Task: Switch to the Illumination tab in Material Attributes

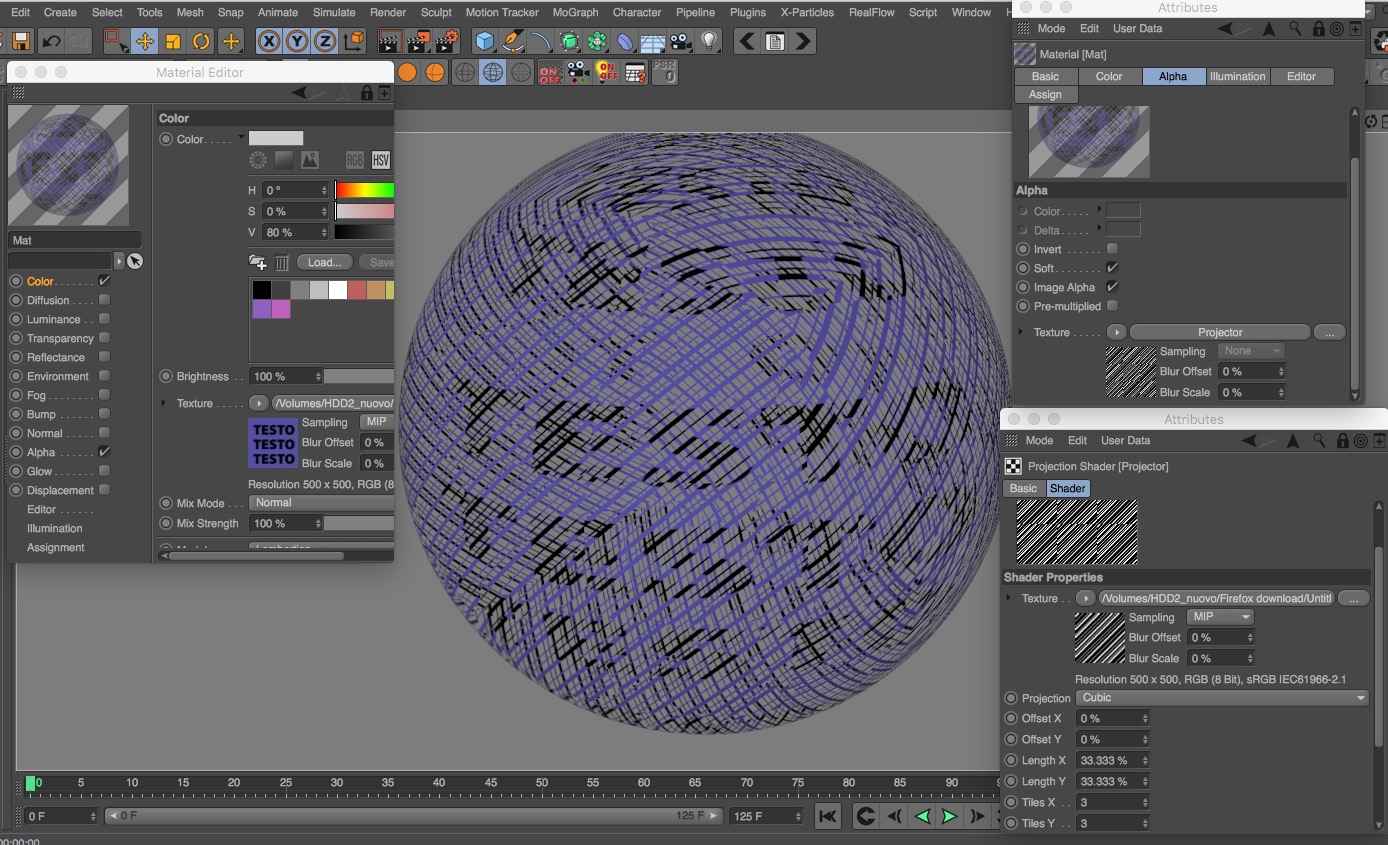Action: click(x=1237, y=76)
